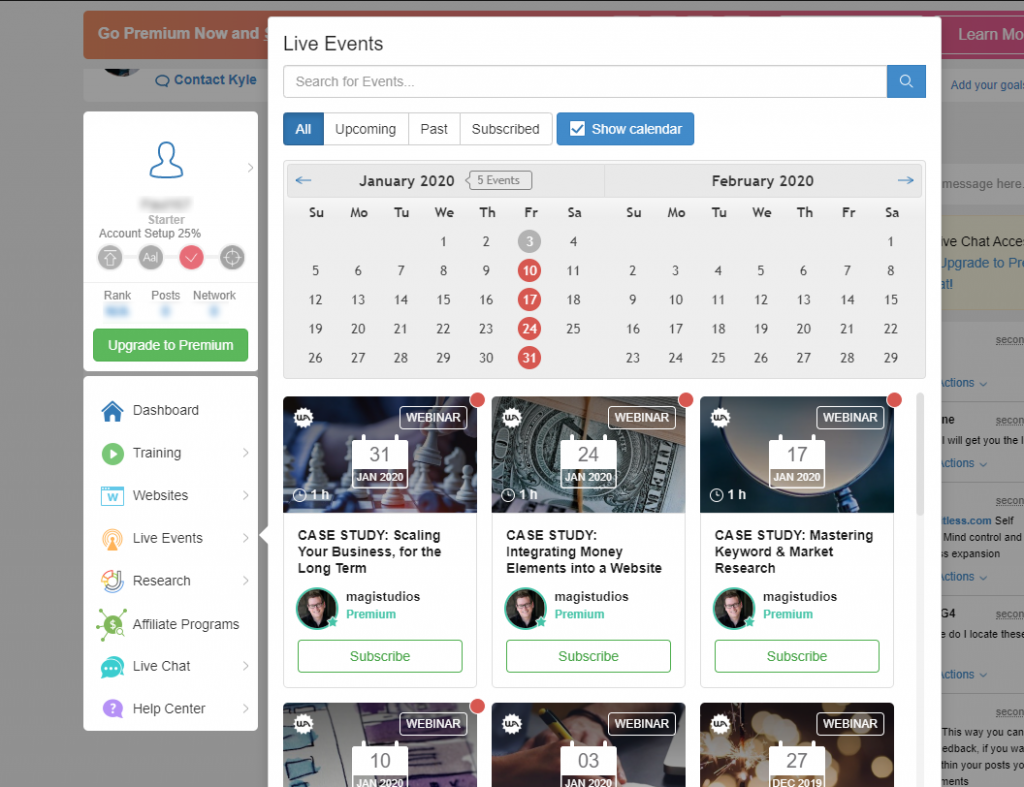Image resolution: width=1024 pixels, height=787 pixels.
Task: Switch to the Subscribed events tab
Action: (505, 129)
